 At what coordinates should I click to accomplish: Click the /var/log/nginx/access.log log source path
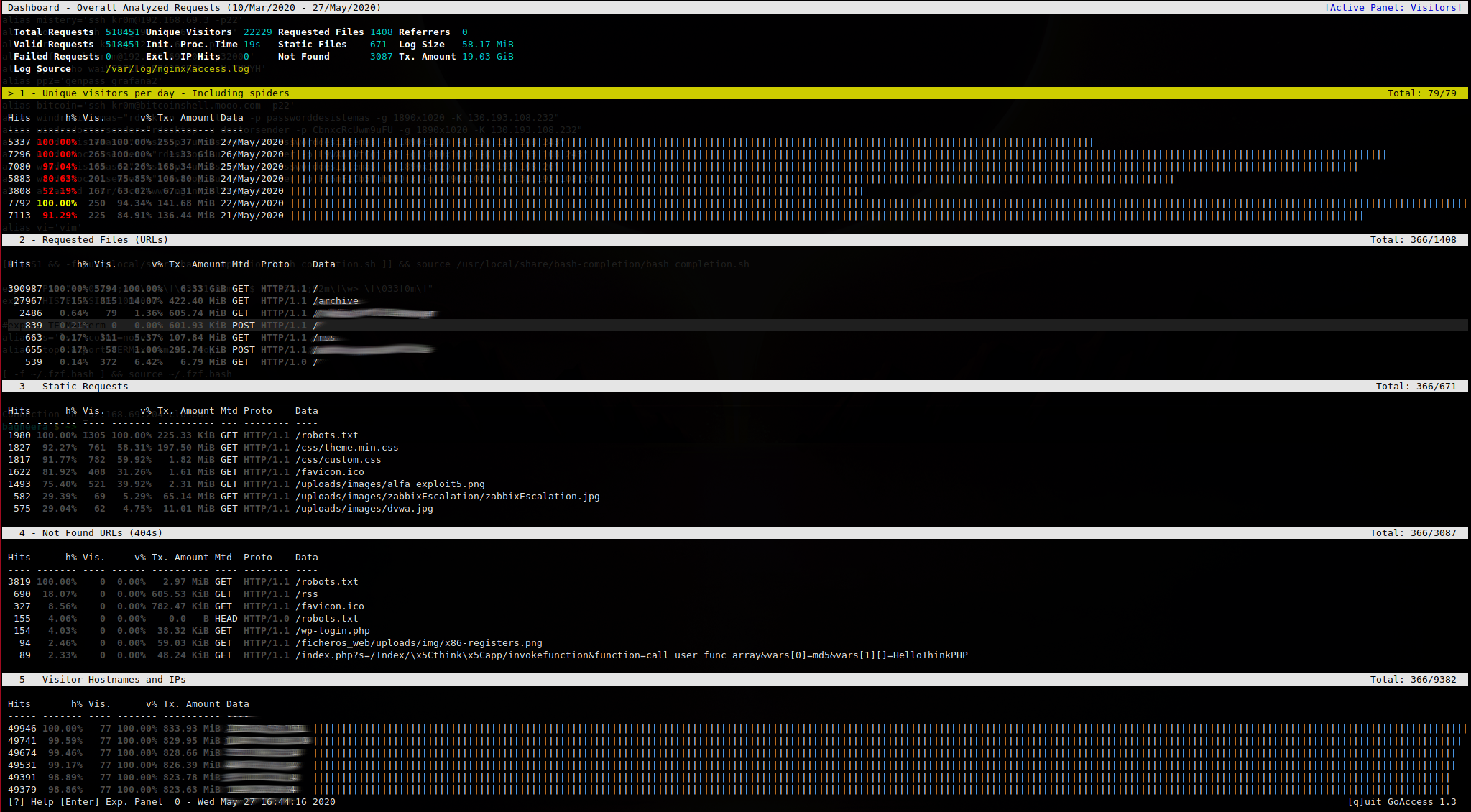(x=177, y=69)
